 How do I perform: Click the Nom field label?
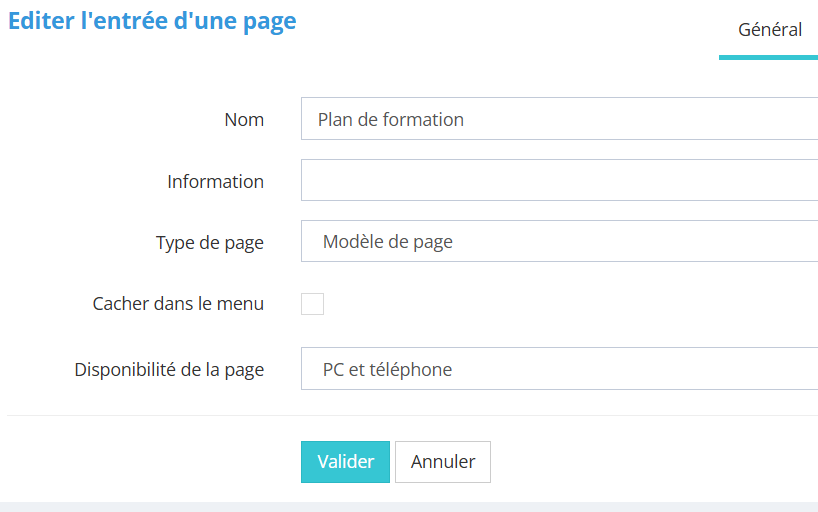pos(244,120)
